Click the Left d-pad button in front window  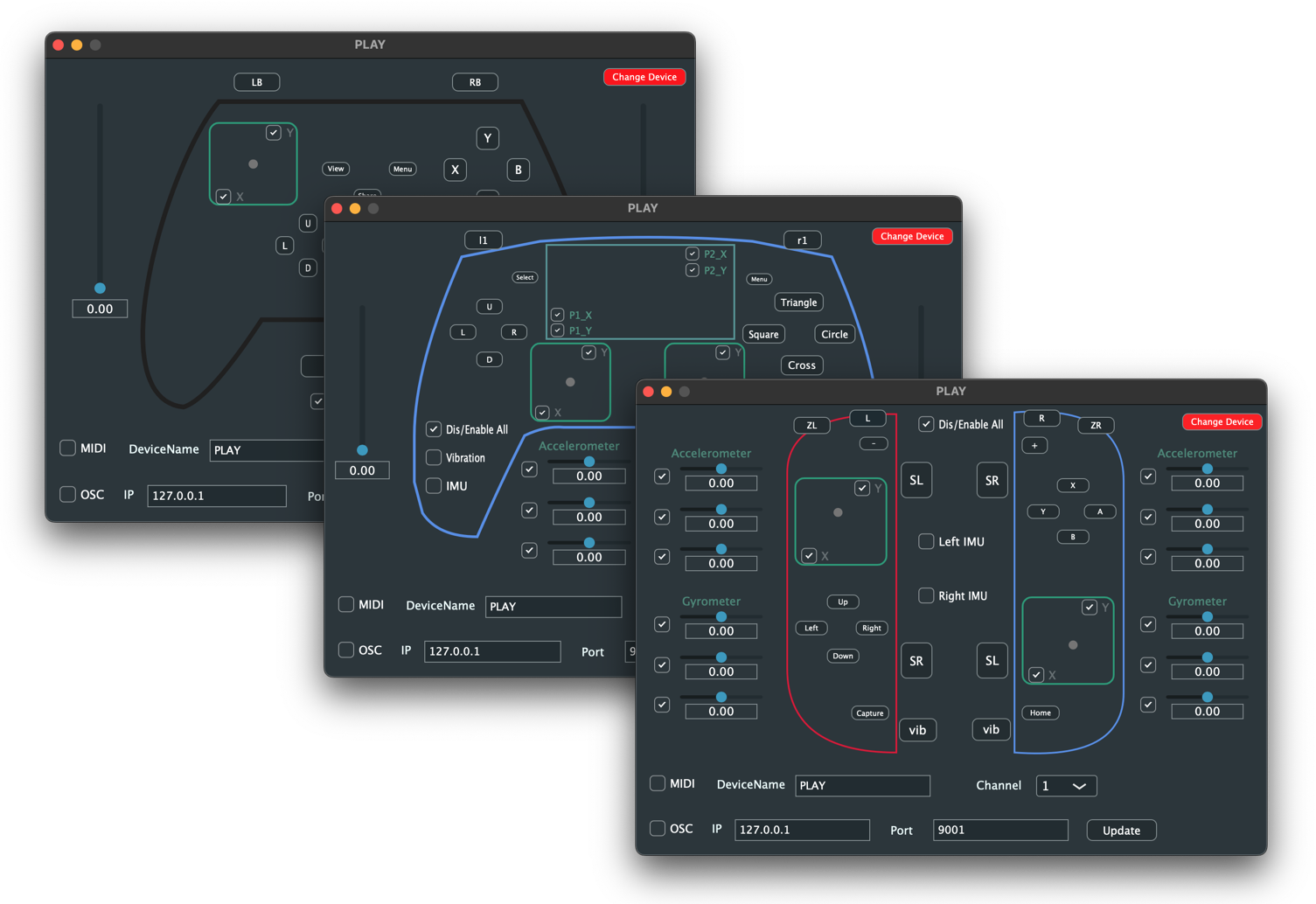tap(811, 629)
